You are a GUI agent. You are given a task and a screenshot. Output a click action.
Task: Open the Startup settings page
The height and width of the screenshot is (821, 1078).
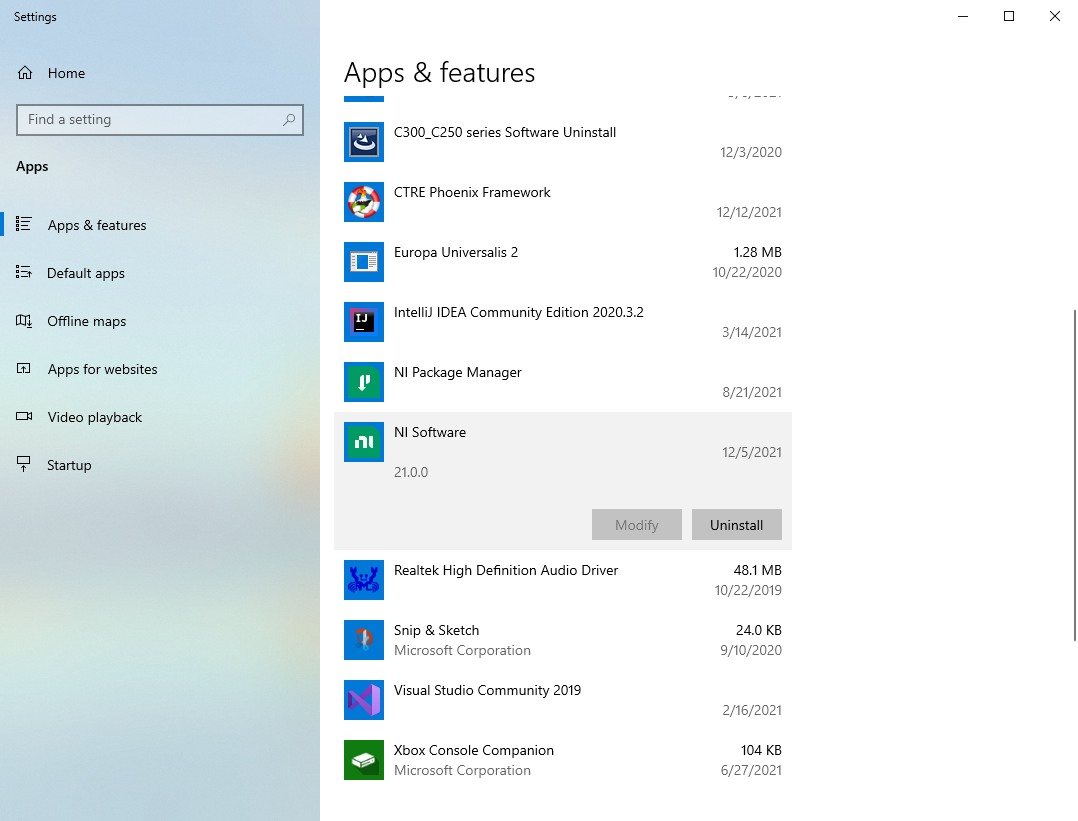point(68,465)
